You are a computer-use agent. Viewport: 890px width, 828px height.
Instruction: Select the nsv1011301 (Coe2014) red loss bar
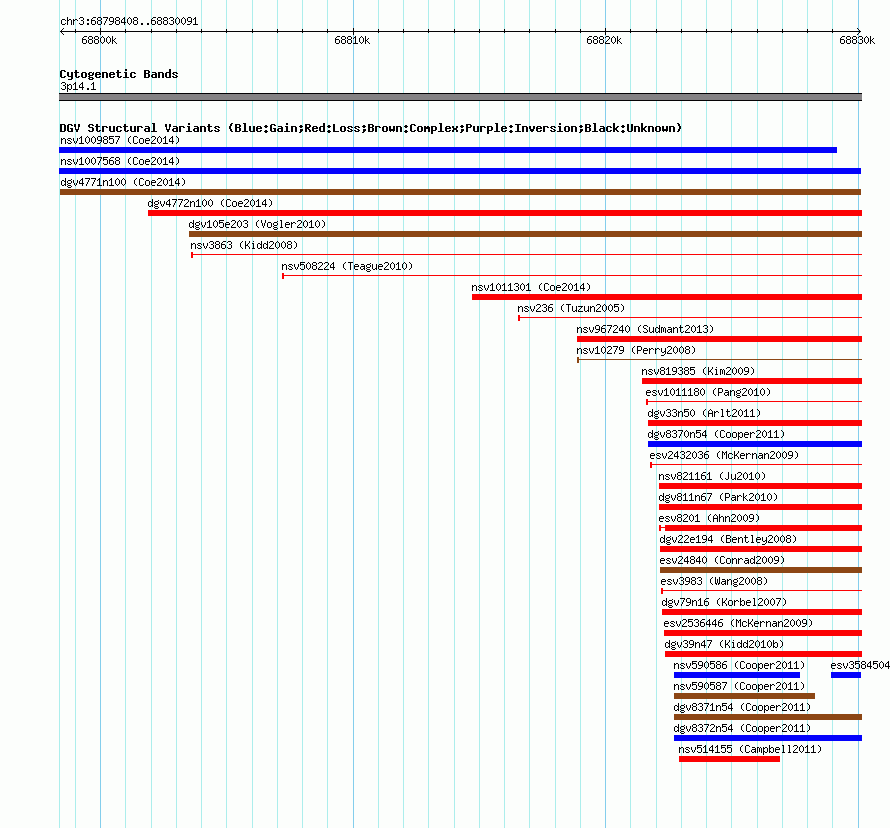667,297
